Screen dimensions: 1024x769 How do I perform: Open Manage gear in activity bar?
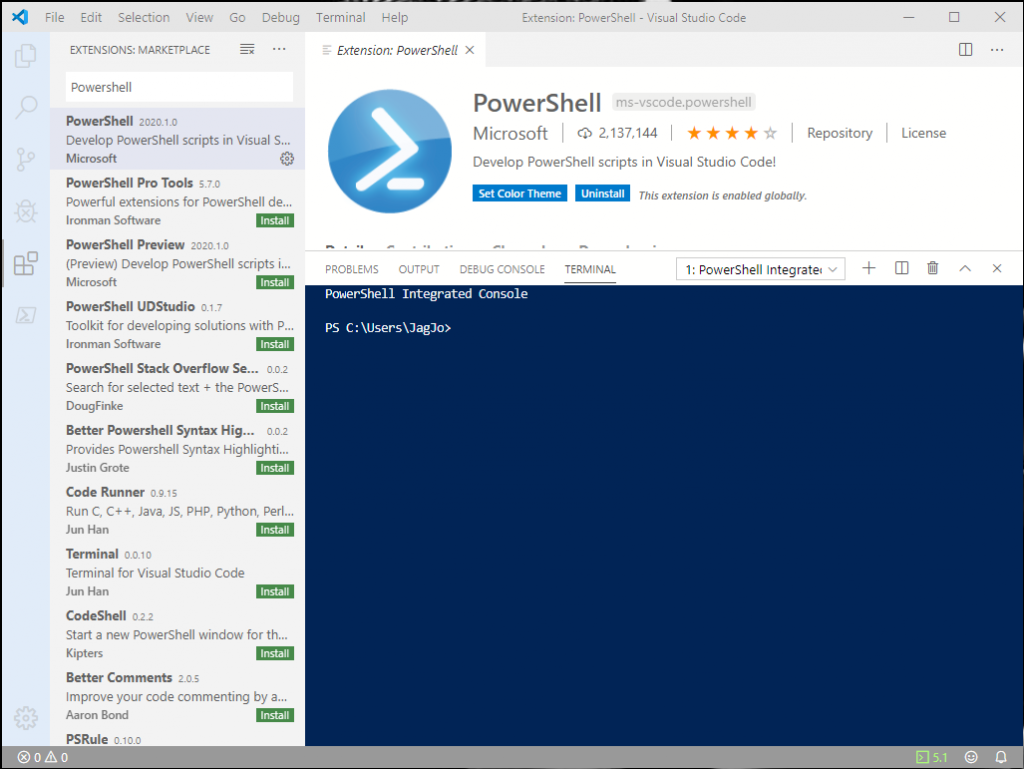pyautogui.click(x=25, y=717)
